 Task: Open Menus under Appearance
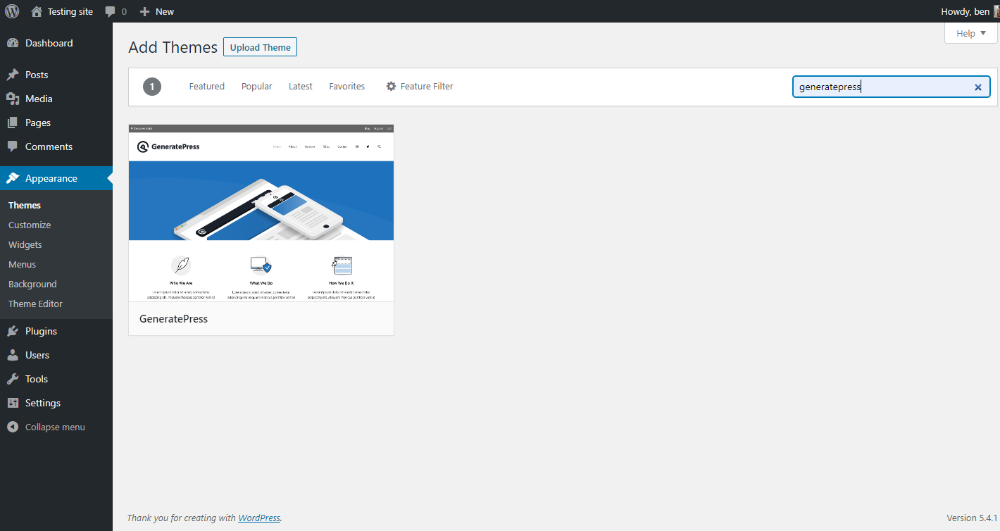click(x=22, y=265)
